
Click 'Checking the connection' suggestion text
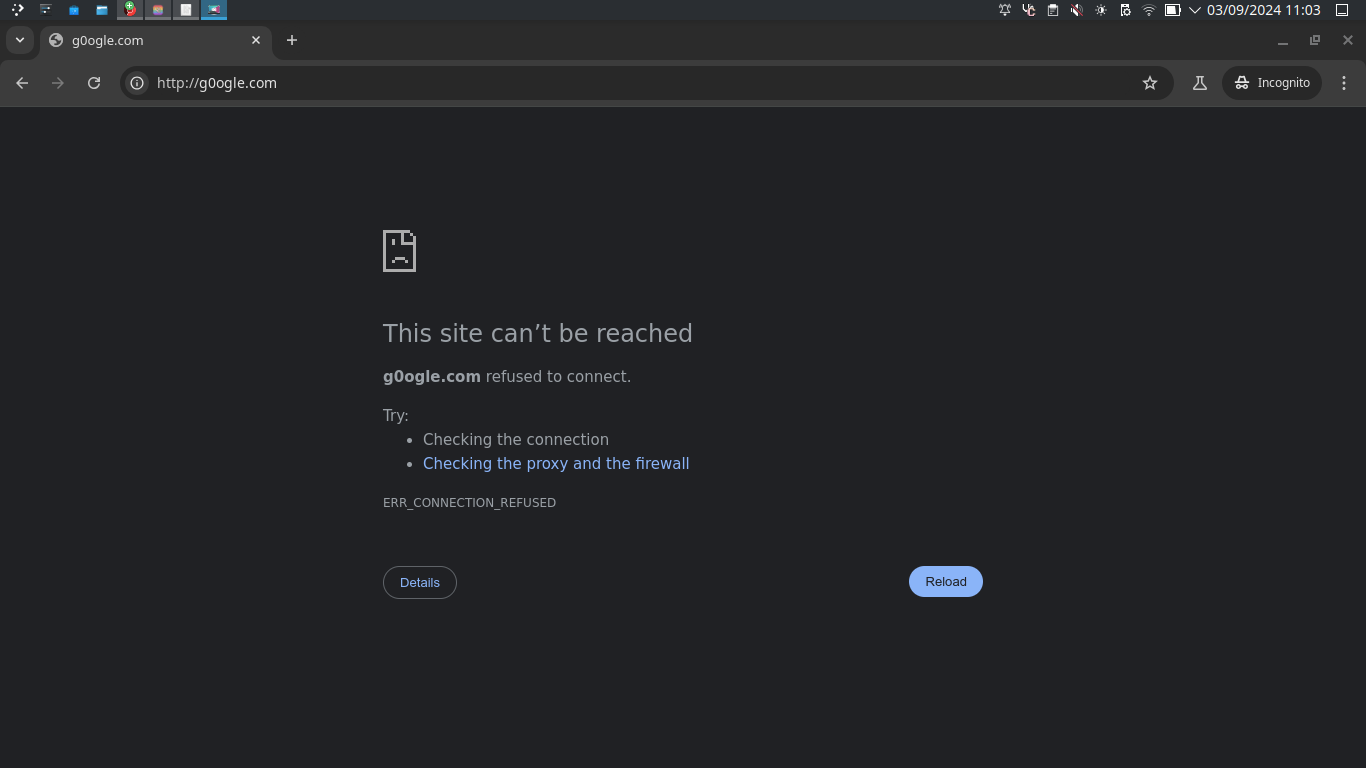coord(516,439)
